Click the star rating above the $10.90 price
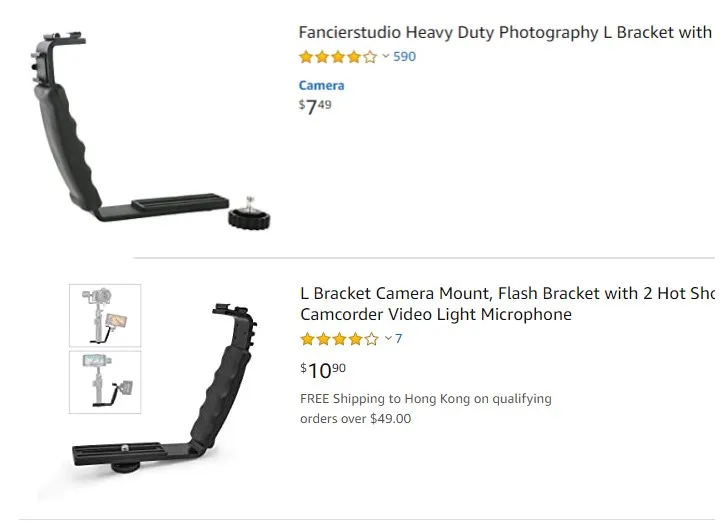 click(339, 339)
